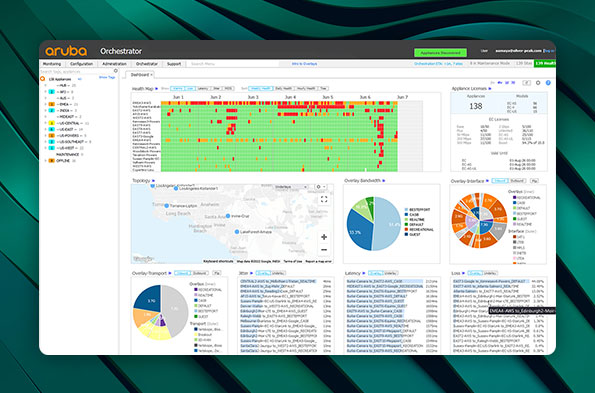Screen dimensions: 595x393
Task: Click the Overlays link in the menu bar
Action: click(x=304, y=64)
